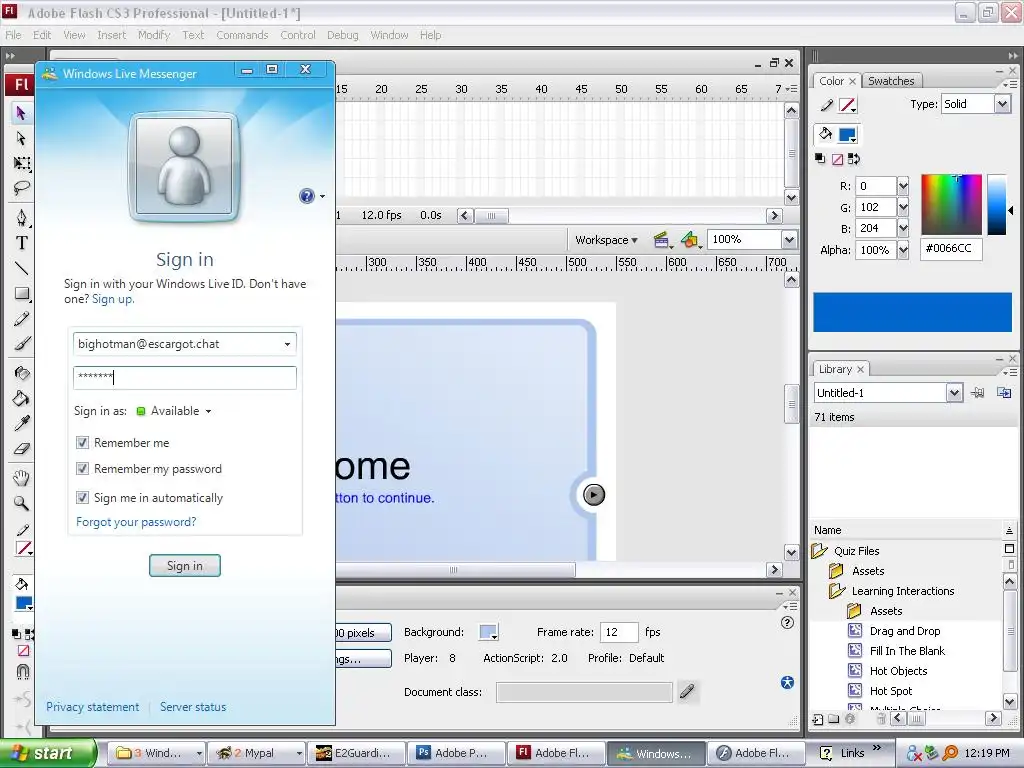Click the Properties panel help icon
The height and width of the screenshot is (768, 1024).
pos(788,622)
